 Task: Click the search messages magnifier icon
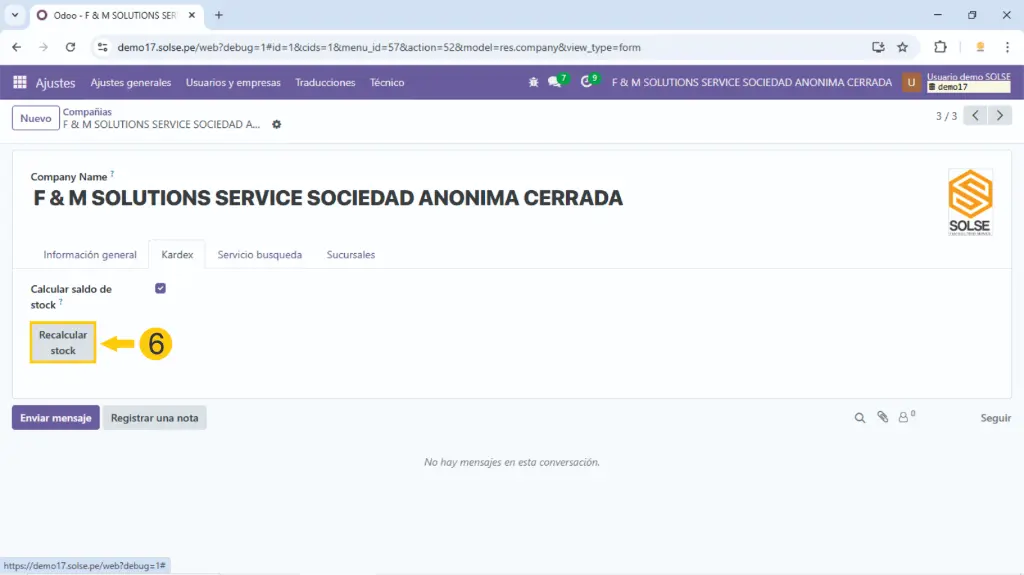859,418
